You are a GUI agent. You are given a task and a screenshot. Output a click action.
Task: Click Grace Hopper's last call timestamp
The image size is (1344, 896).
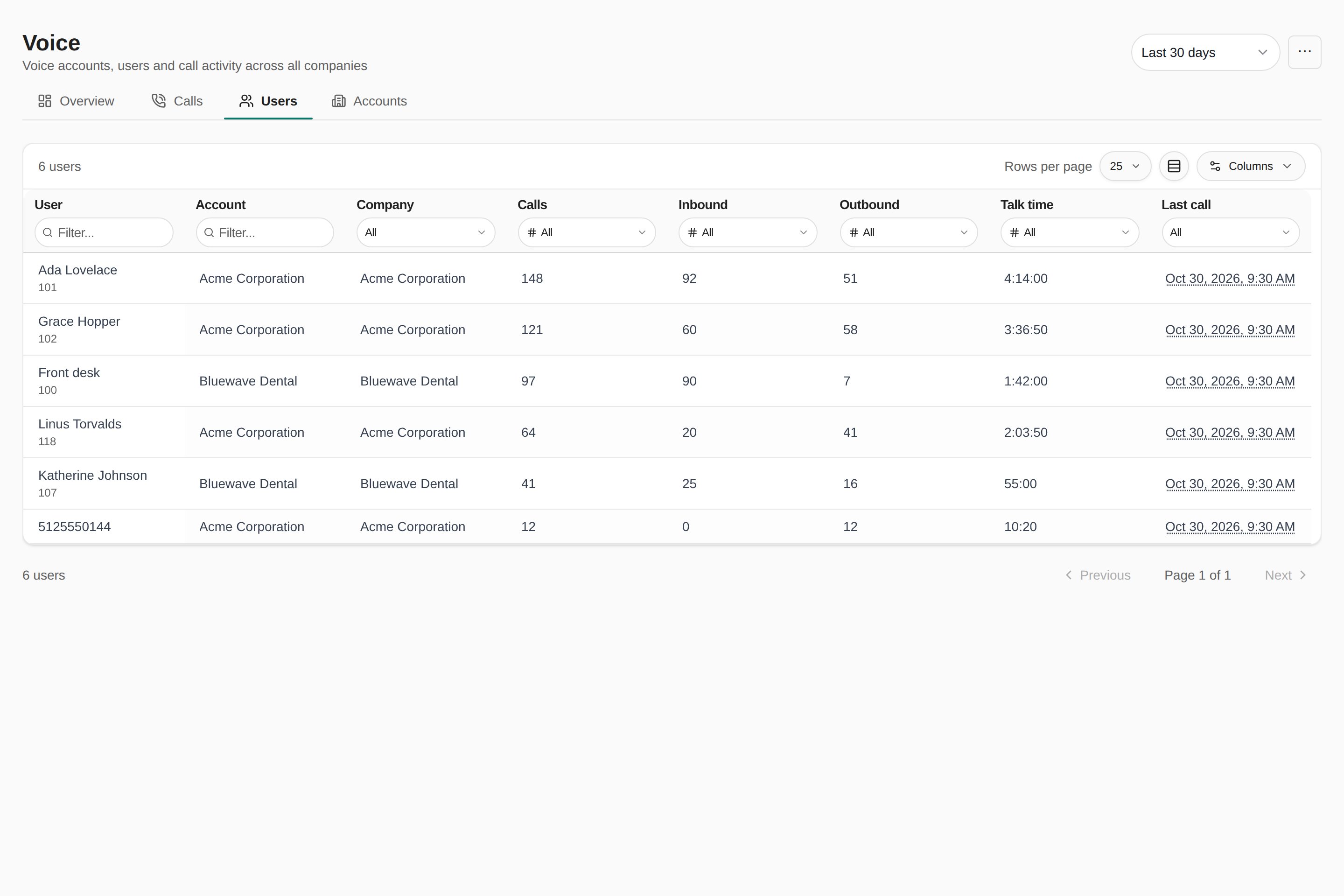click(1230, 330)
